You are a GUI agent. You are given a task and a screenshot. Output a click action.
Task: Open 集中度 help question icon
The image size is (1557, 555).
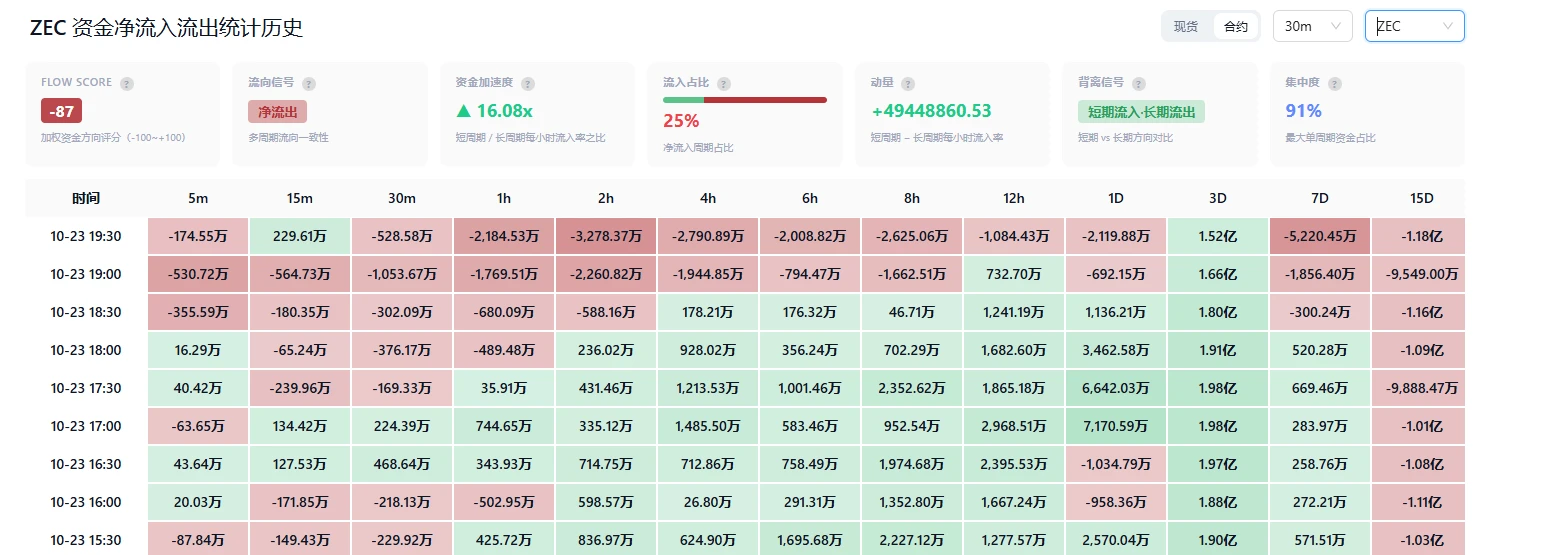click(x=1334, y=84)
